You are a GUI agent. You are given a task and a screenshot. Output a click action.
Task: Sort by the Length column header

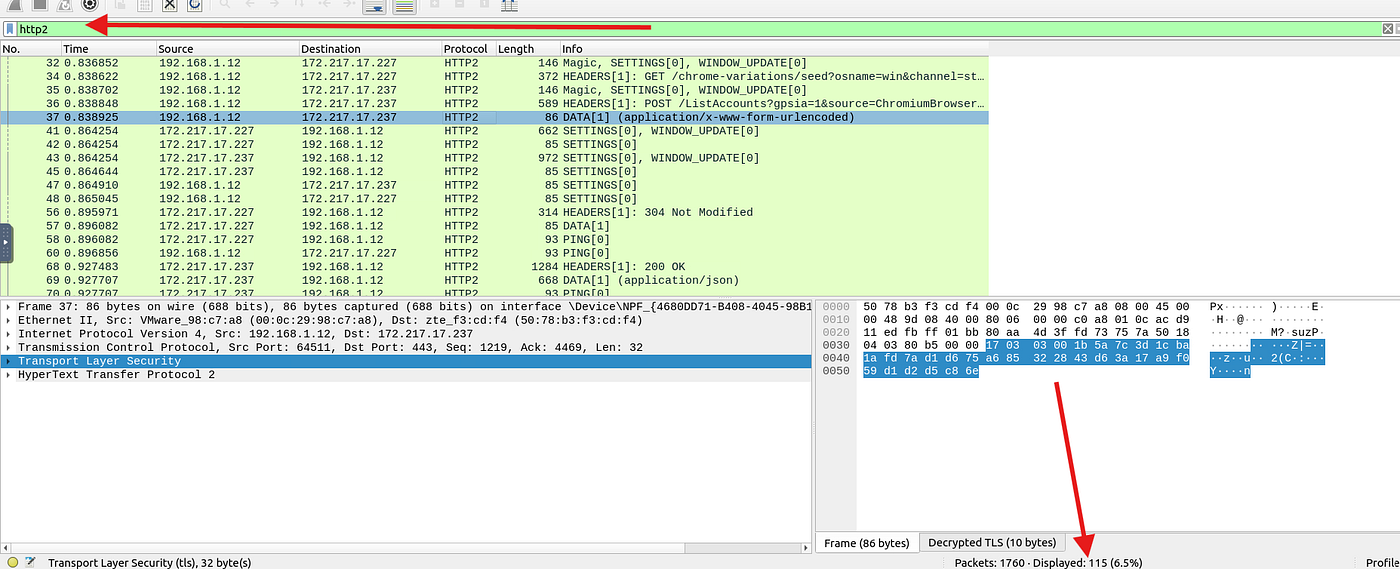[x=526, y=49]
